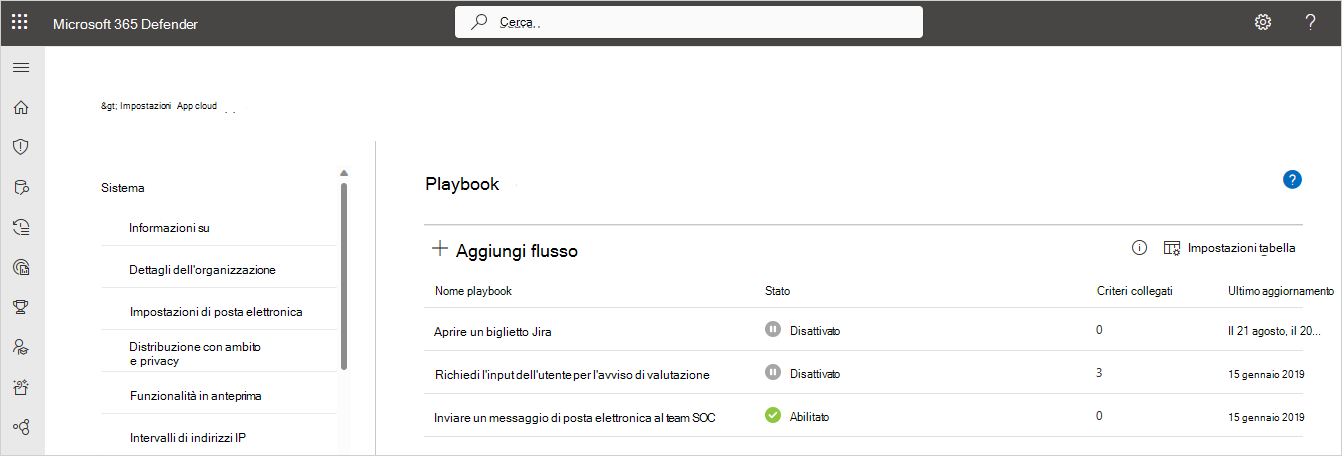Select Funzionalità in anteprima
Screen dimensions: 1342x456
pos(195,396)
